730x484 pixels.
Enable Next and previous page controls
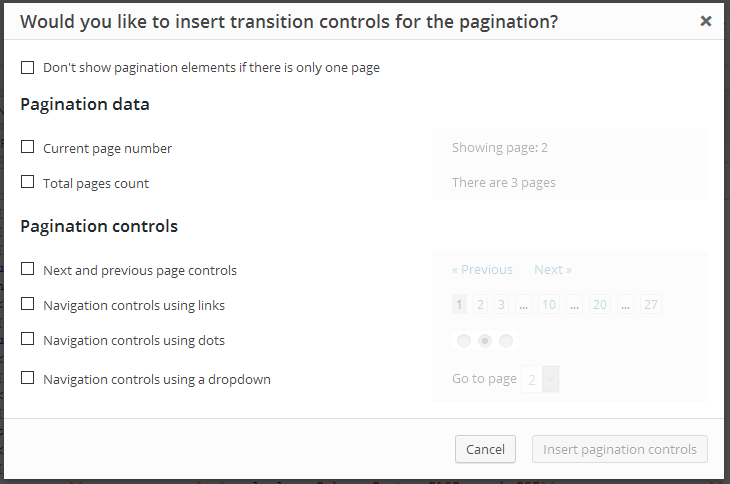tap(27, 269)
